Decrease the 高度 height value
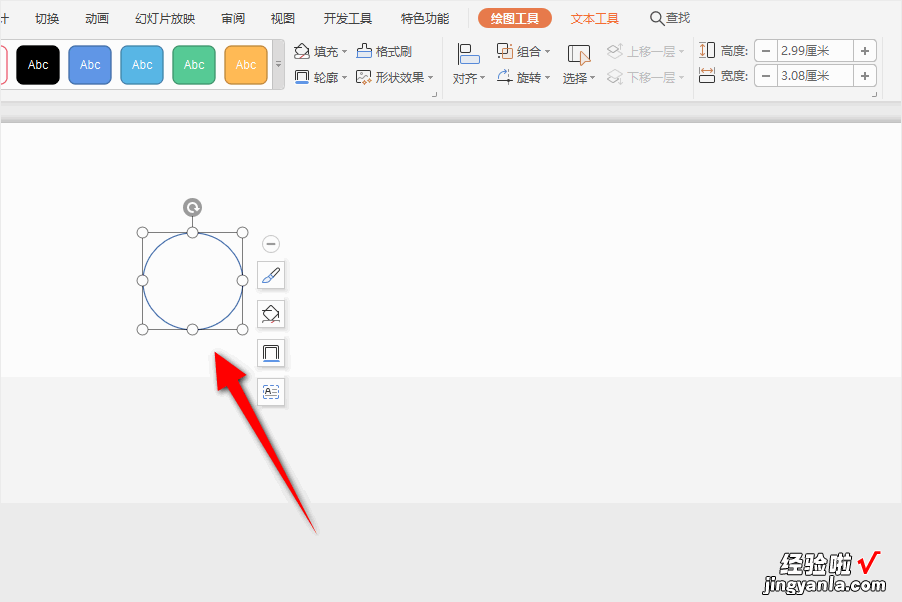The height and width of the screenshot is (602, 902). coord(766,51)
